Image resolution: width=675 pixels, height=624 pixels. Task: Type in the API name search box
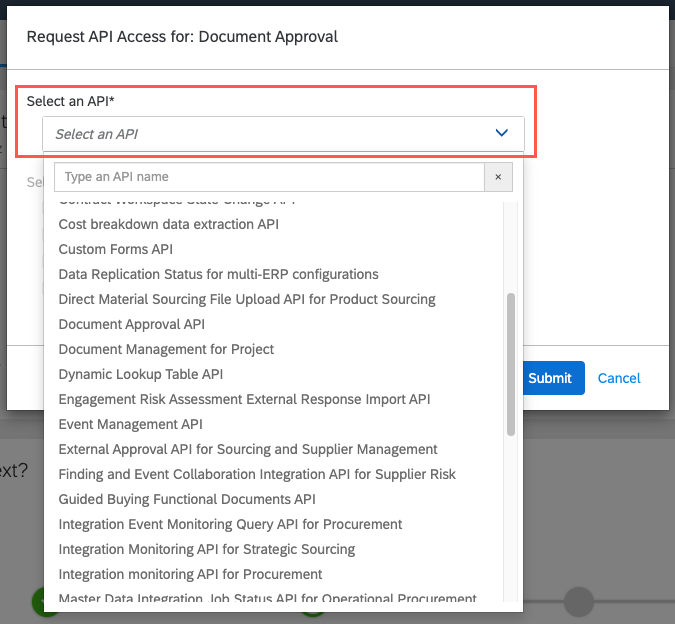[x=268, y=177]
